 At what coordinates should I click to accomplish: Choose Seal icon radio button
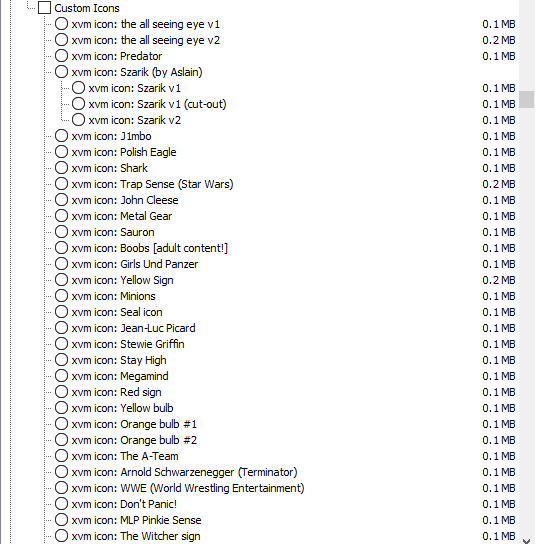coord(61,312)
